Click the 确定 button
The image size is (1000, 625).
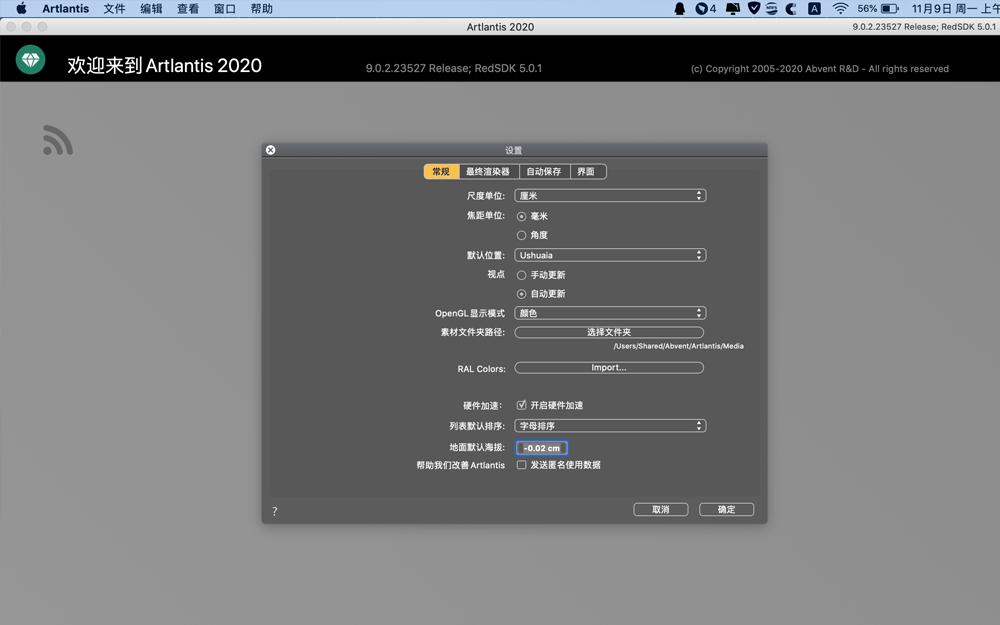[x=726, y=510]
